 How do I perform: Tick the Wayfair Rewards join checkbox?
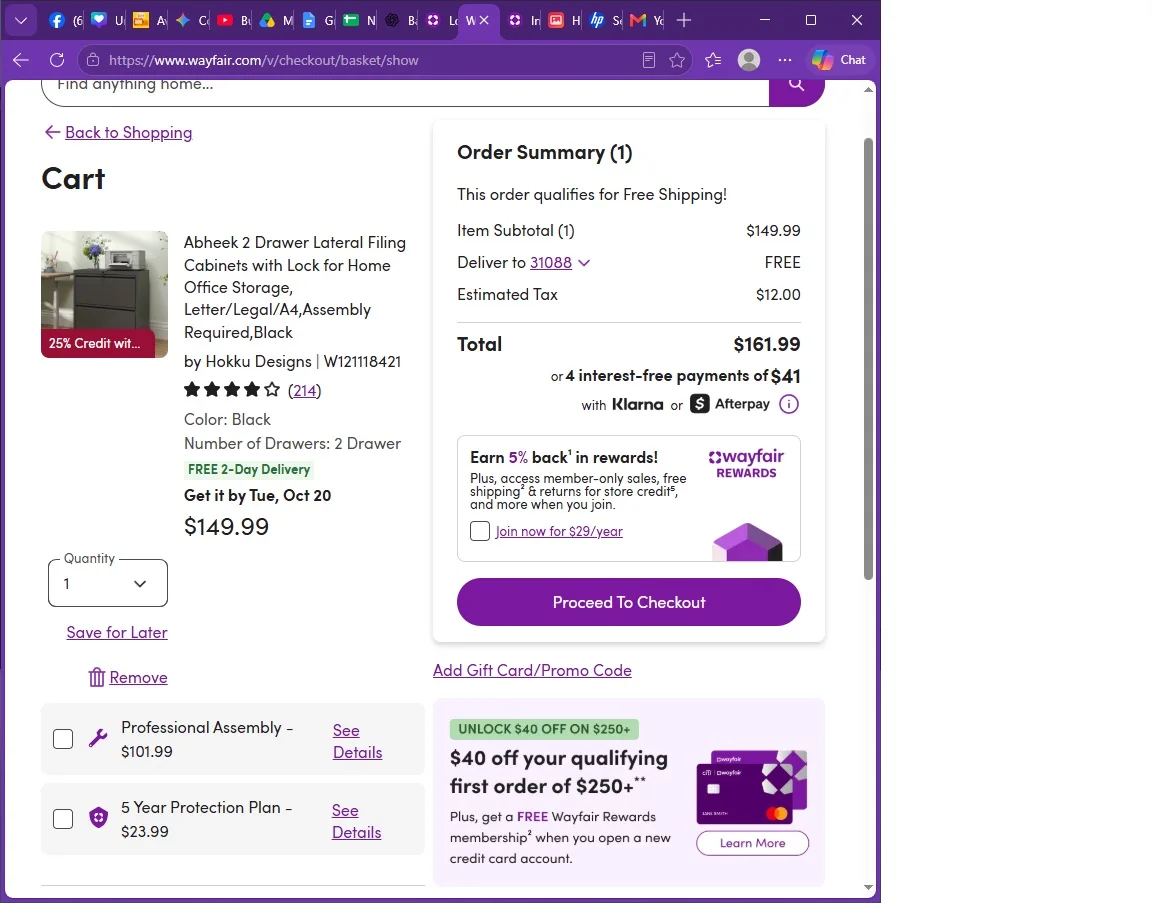[x=480, y=531]
